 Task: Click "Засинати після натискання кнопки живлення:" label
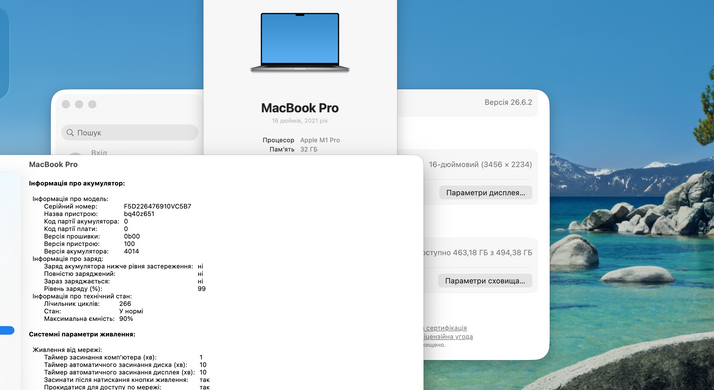point(116,380)
